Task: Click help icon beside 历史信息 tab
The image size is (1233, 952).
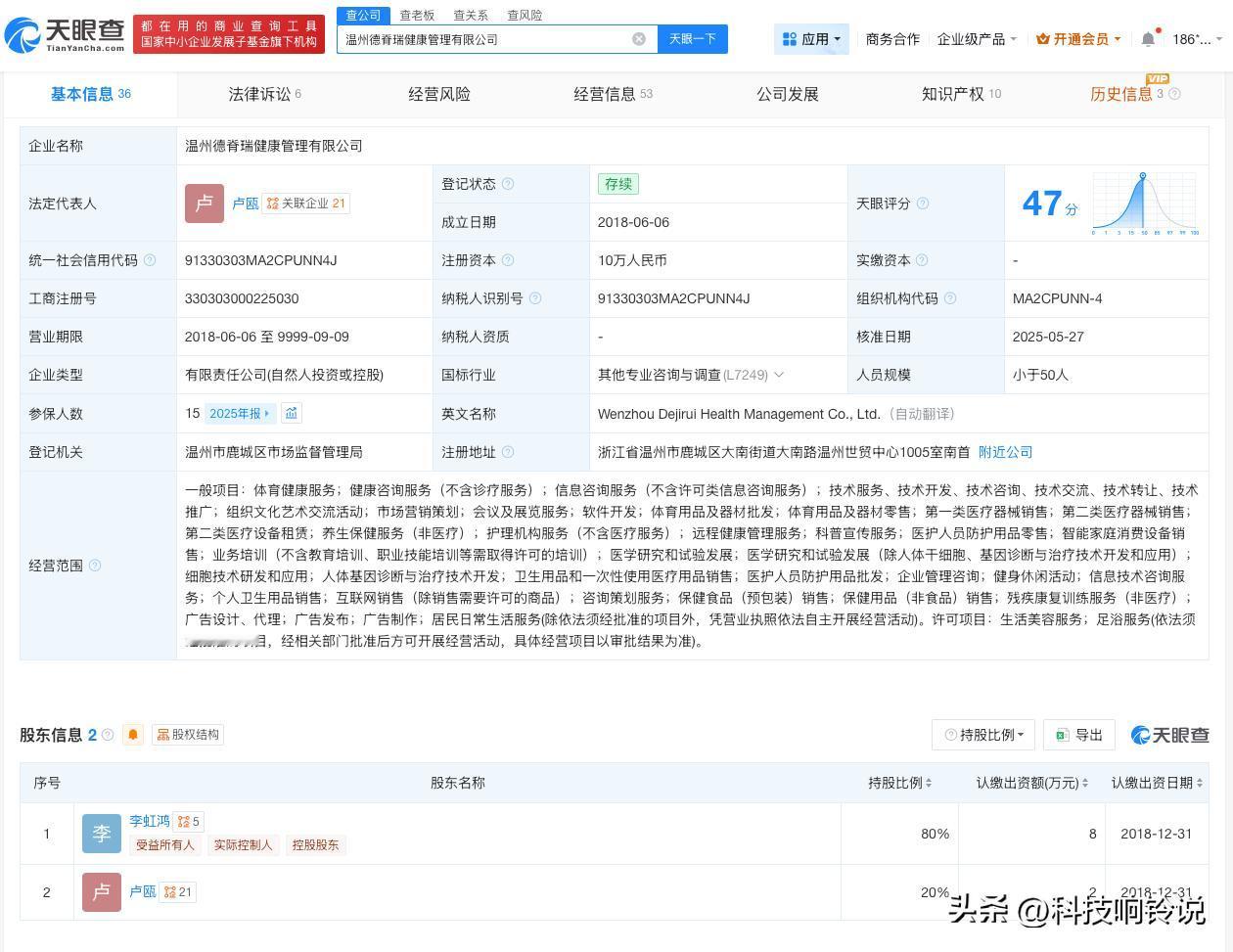Action: (1174, 94)
